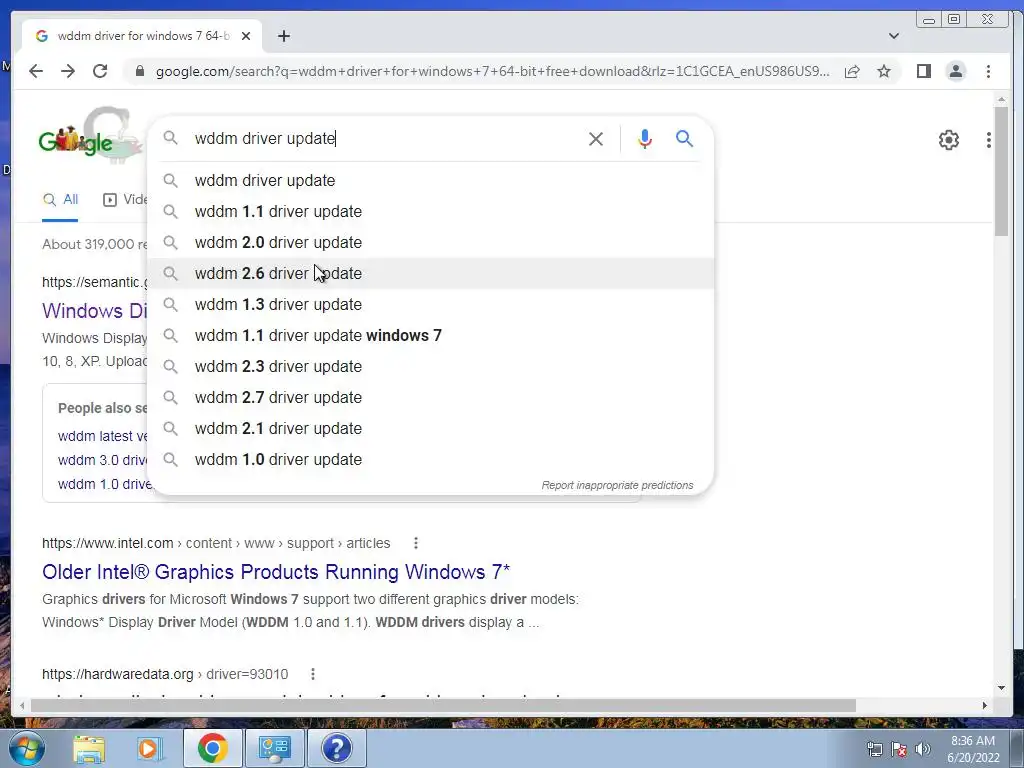
Task: Go back to the previous page
Action: tap(36, 71)
